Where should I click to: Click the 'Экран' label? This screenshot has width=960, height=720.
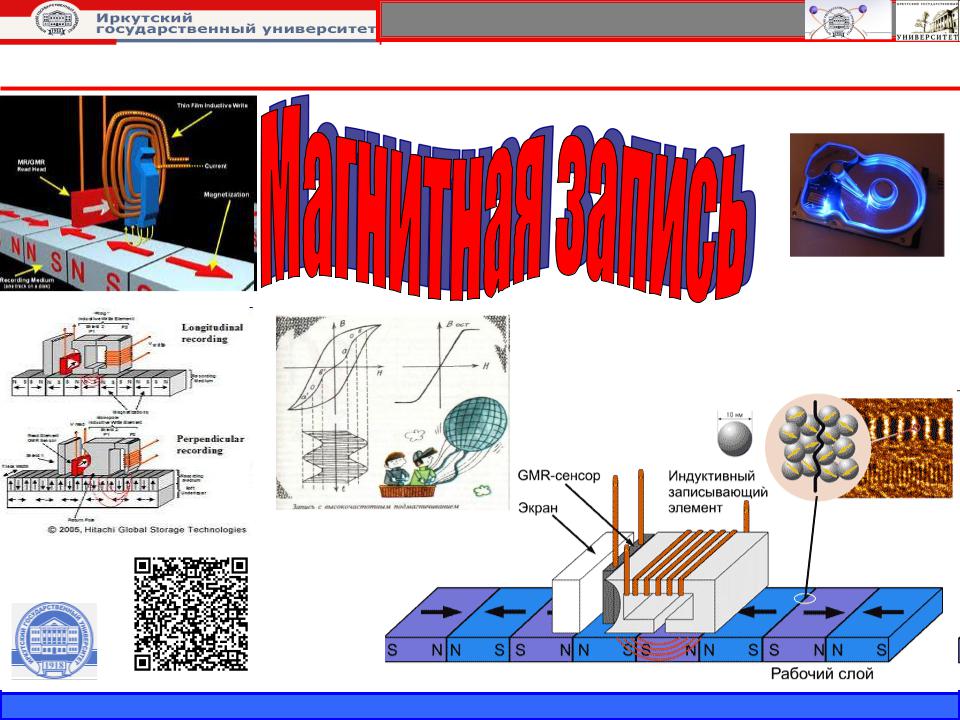[538, 508]
